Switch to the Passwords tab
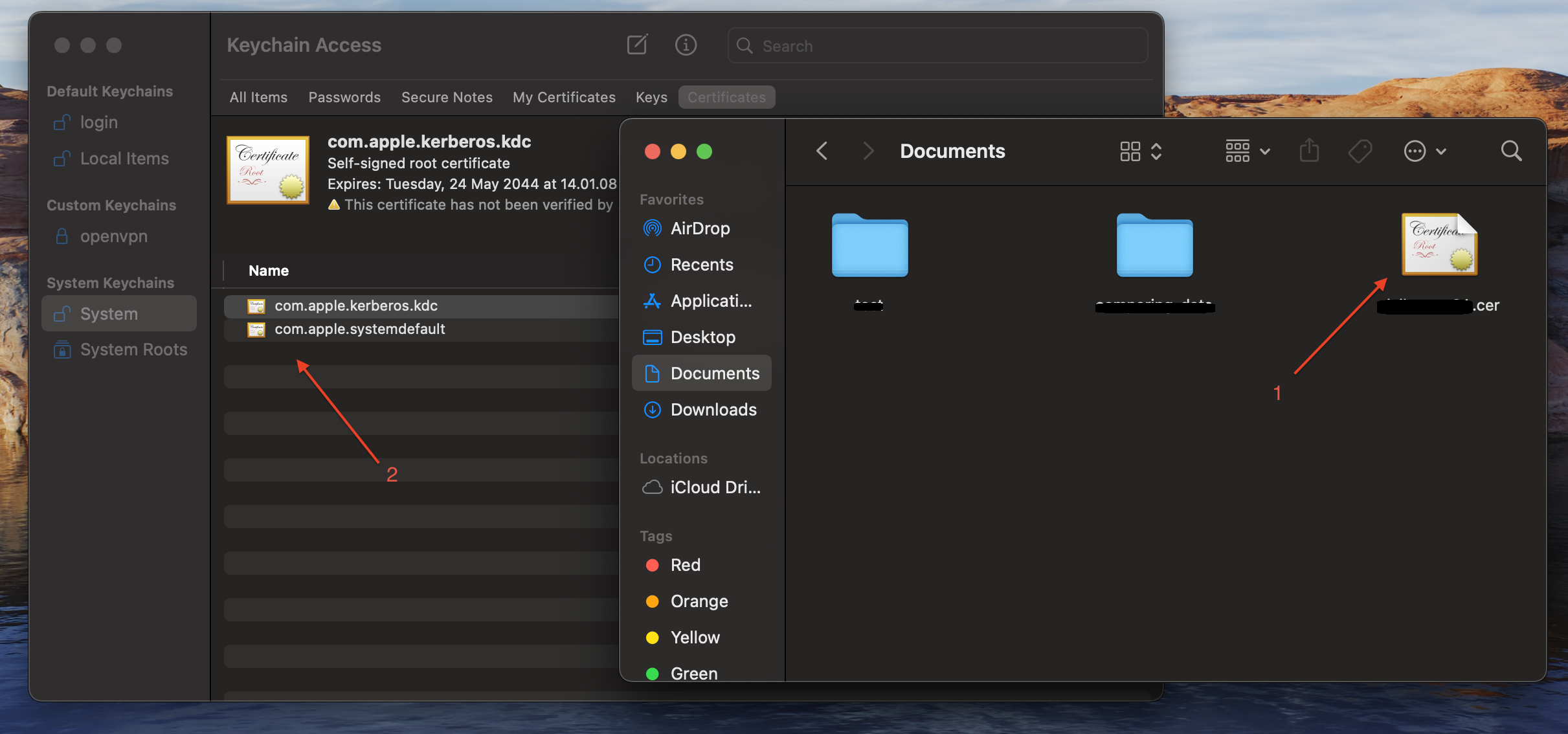The height and width of the screenshot is (734, 1568). tap(344, 97)
